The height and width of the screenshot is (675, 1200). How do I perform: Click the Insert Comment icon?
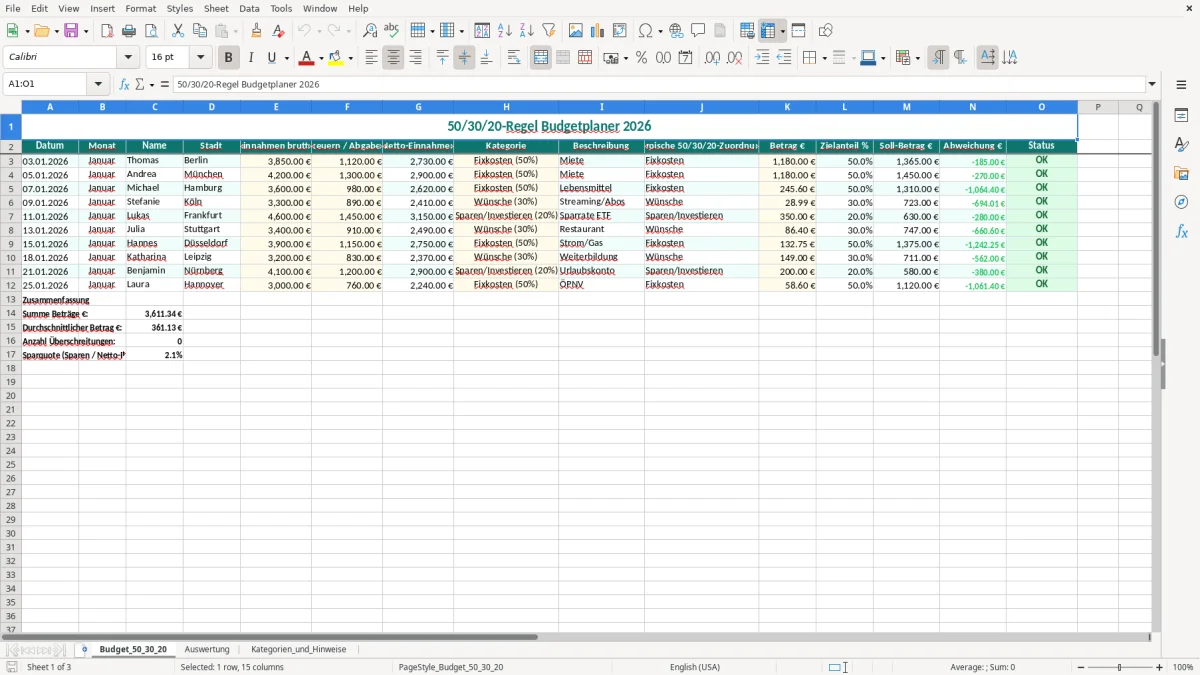tap(698, 31)
